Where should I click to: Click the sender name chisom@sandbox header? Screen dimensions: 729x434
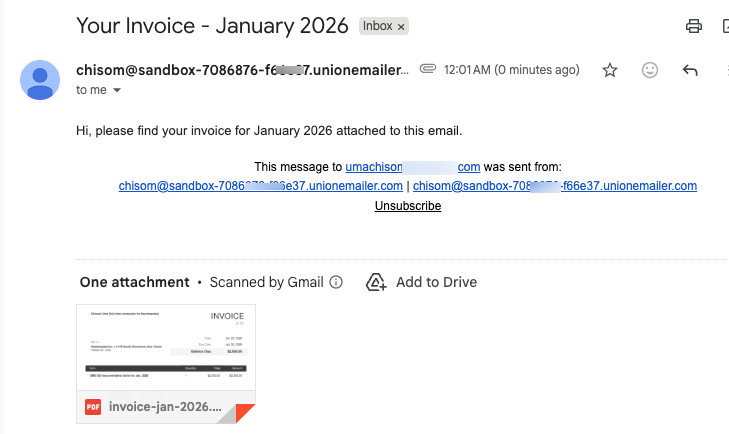[x=242, y=70]
